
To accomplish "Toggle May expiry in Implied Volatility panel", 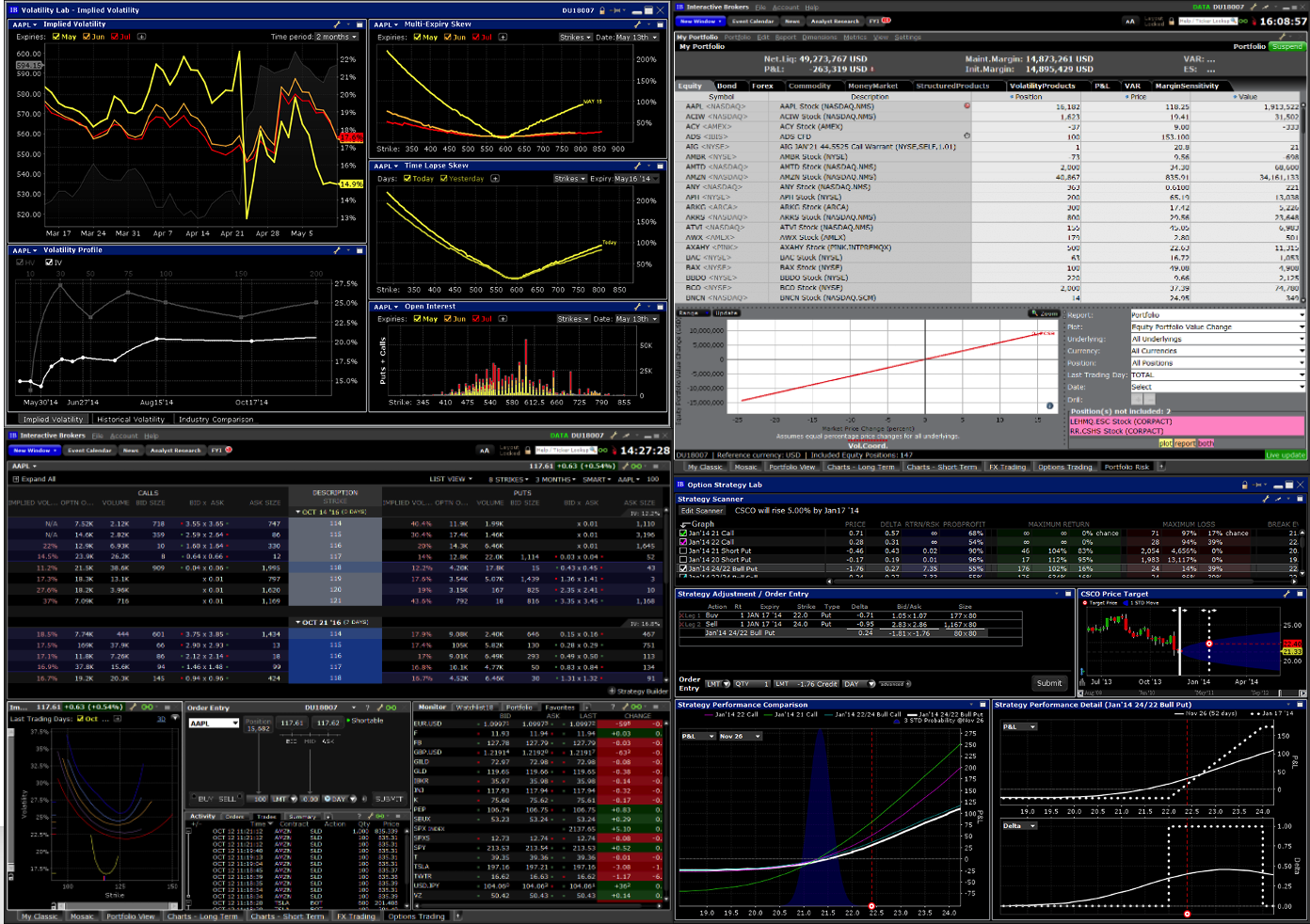I will pyautogui.click(x=56, y=37).
